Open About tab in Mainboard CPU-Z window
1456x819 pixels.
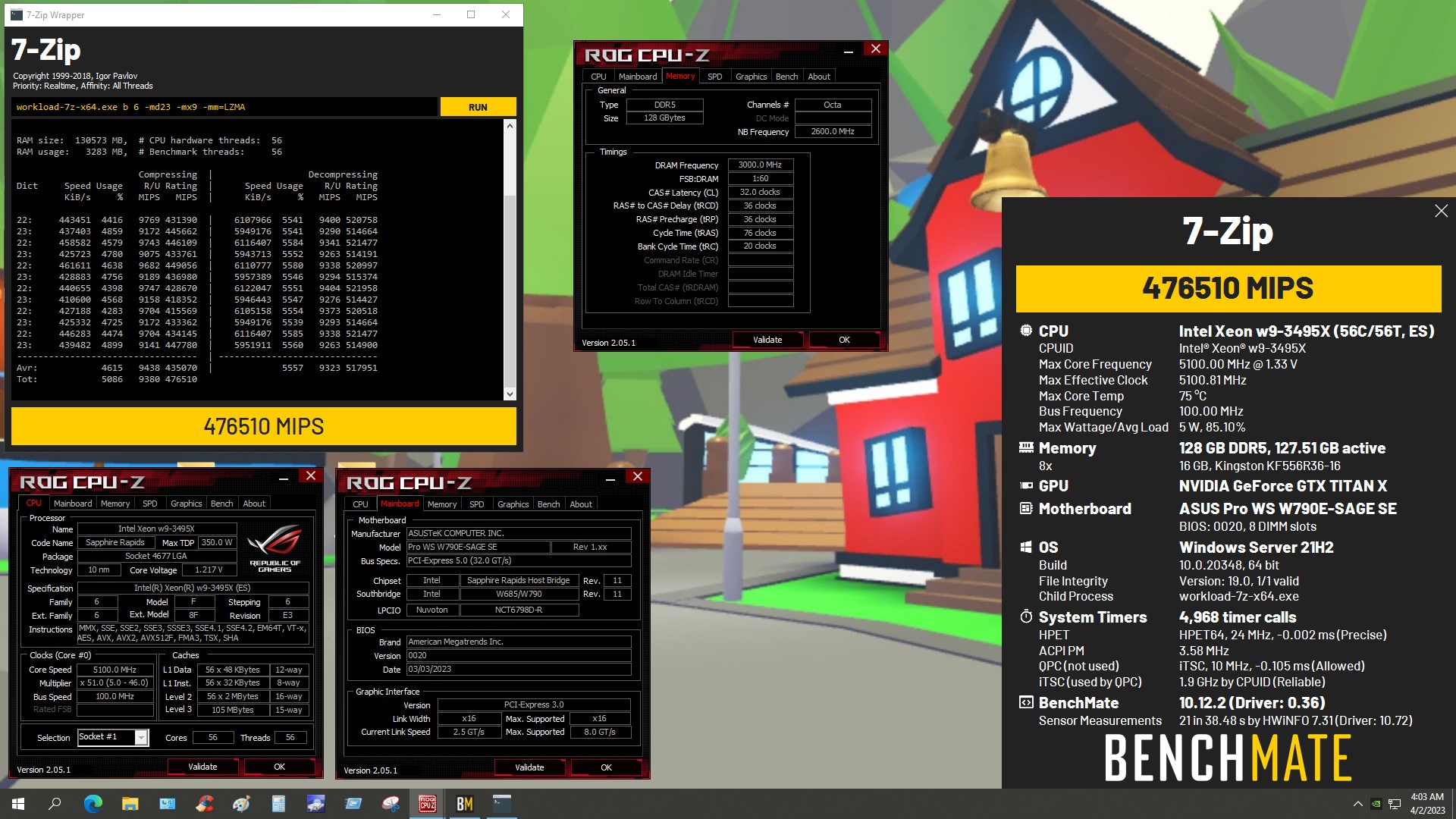(581, 504)
